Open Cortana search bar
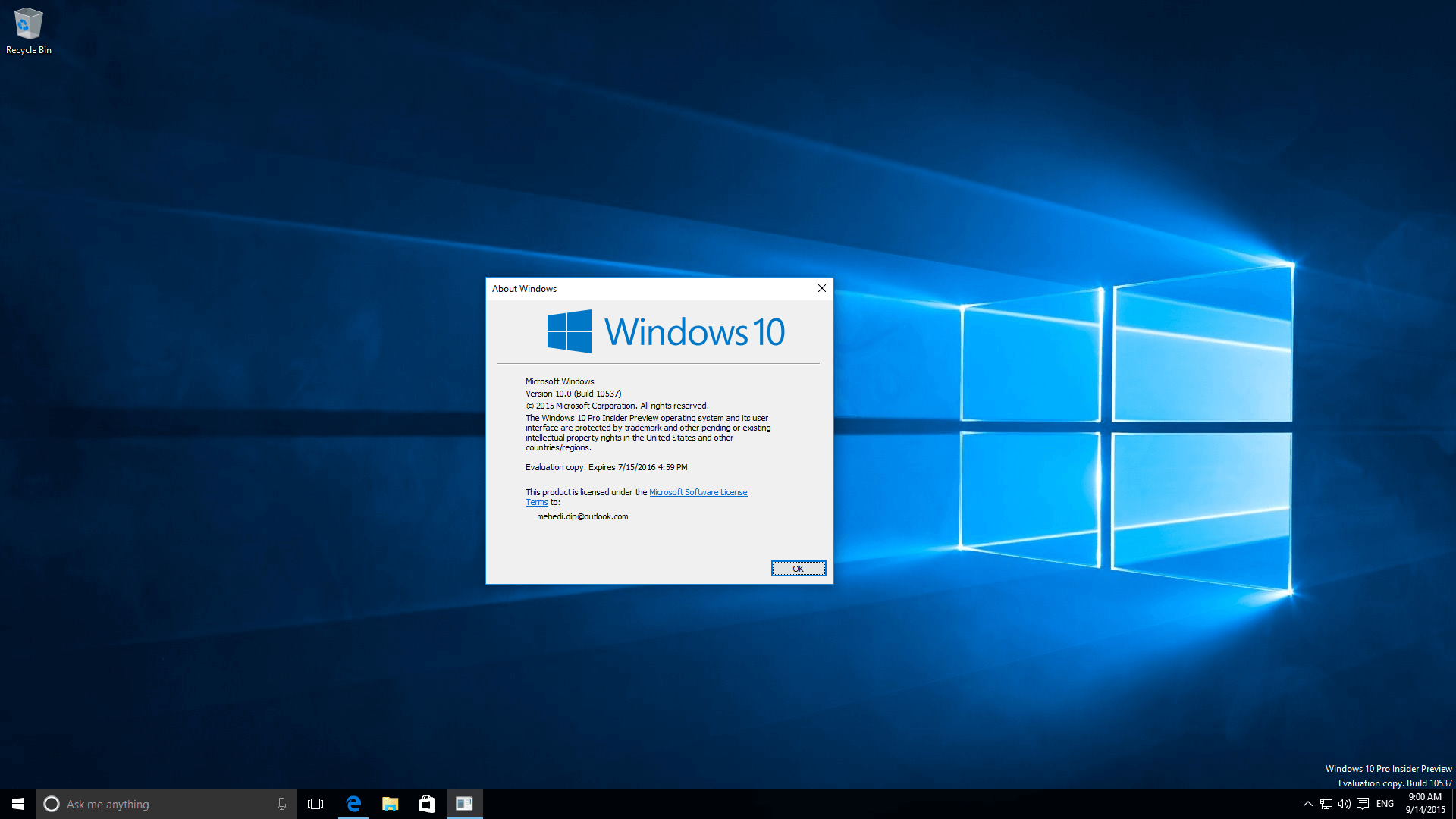1456x819 pixels. 166,804
